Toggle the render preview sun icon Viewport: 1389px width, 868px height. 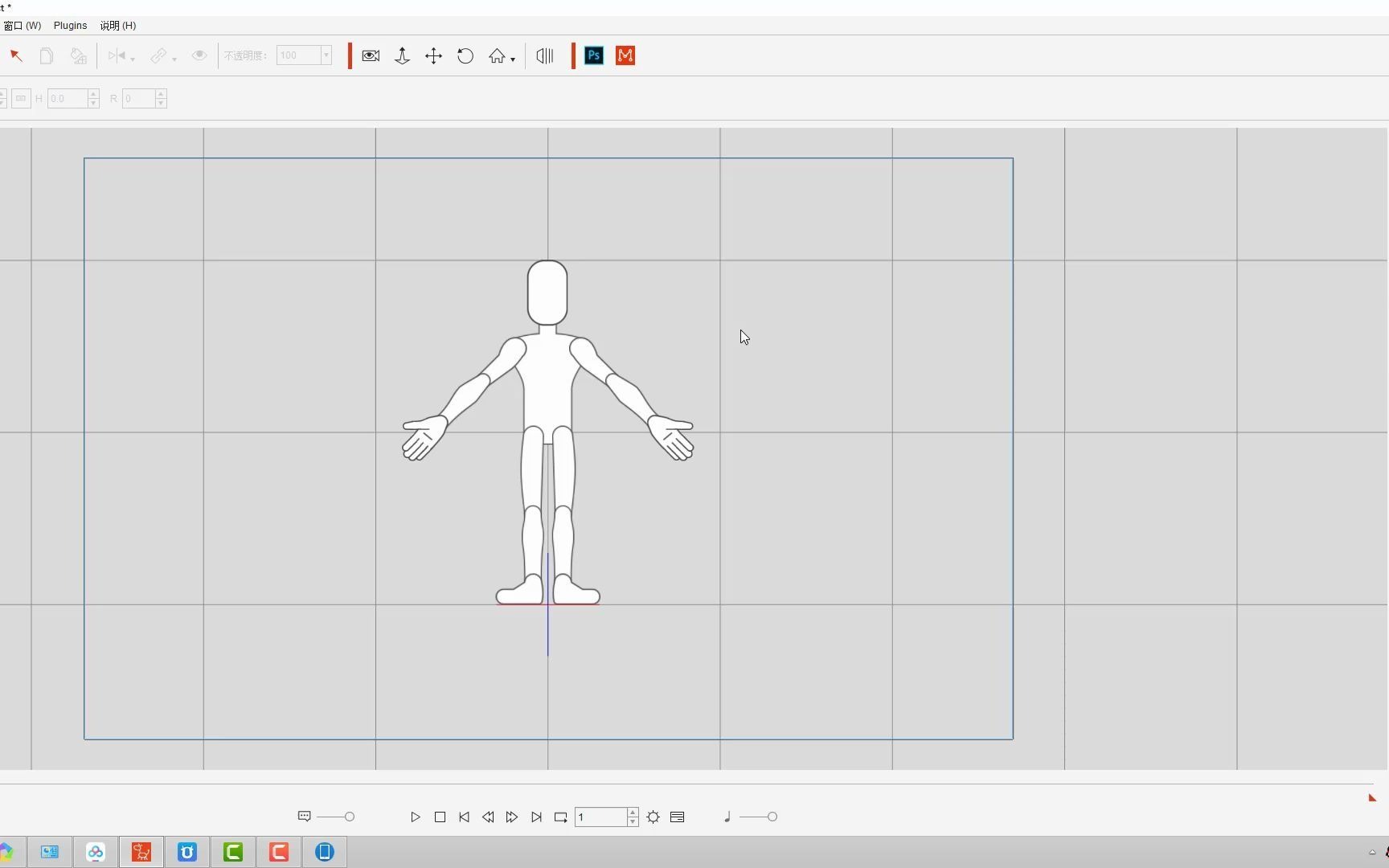pyautogui.click(x=653, y=817)
